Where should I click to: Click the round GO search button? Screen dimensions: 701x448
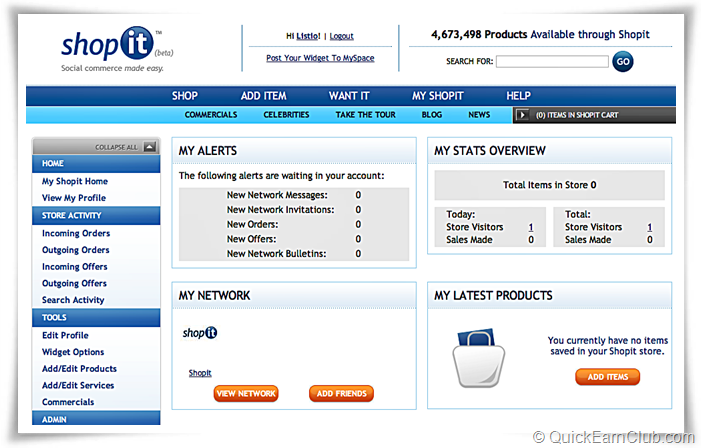point(623,62)
